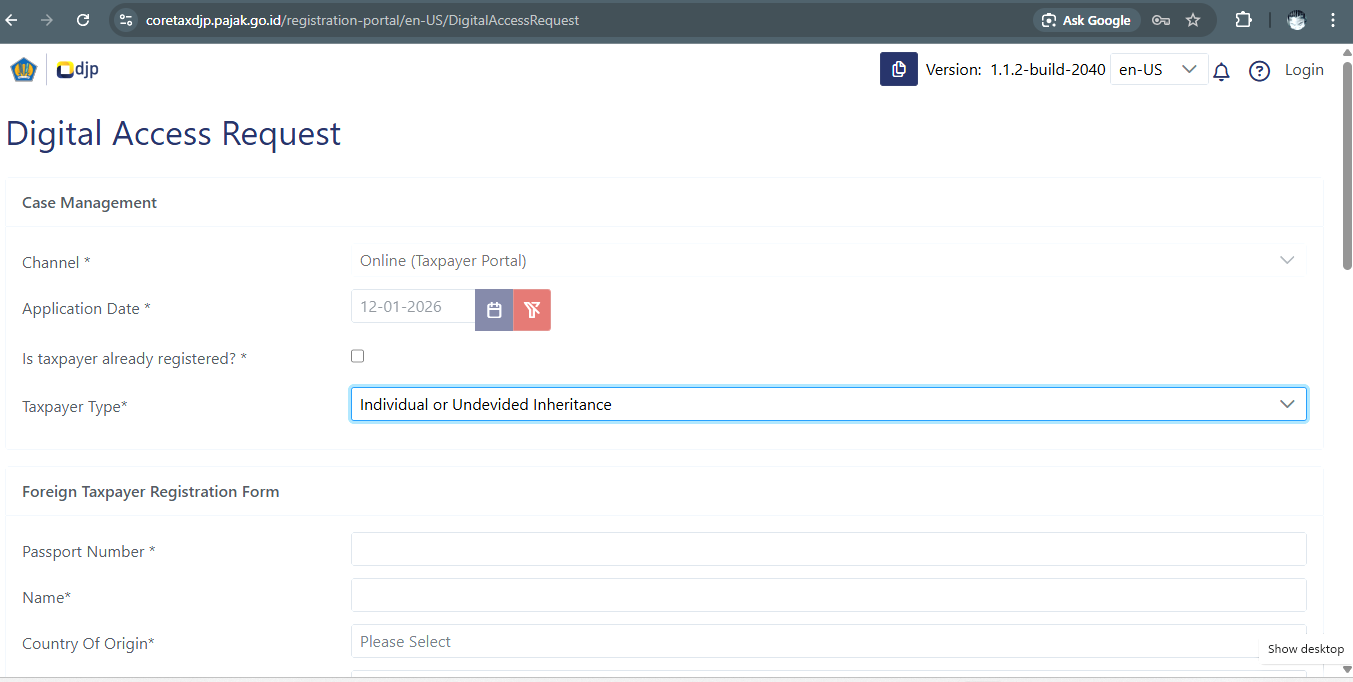Viewport: 1353px width, 682px height.
Task: Click the Ask Google button
Action: coord(1086,20)
